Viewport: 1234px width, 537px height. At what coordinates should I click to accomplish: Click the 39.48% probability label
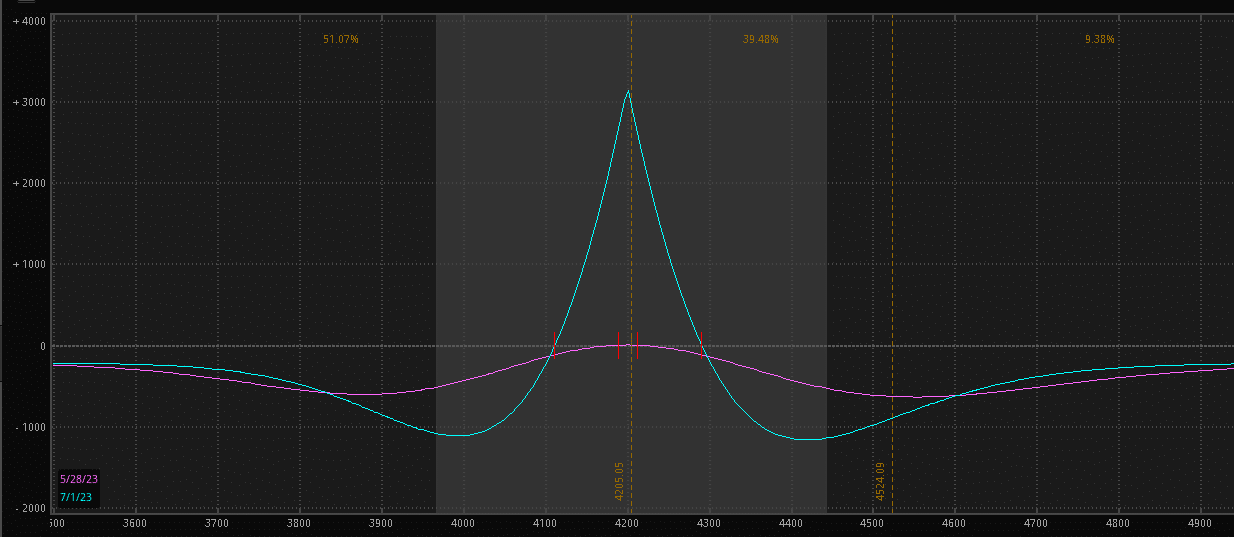click(760, 39)
